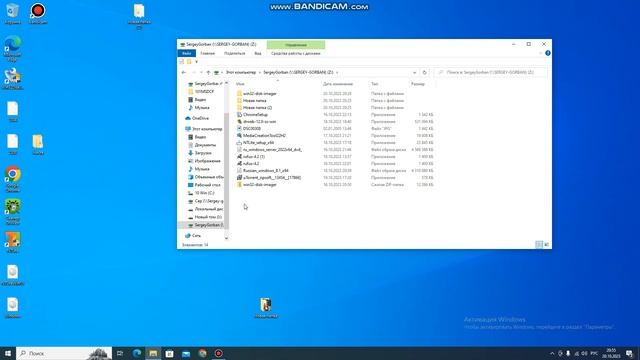Sort by Тип column header

click(x=374, y=84)
